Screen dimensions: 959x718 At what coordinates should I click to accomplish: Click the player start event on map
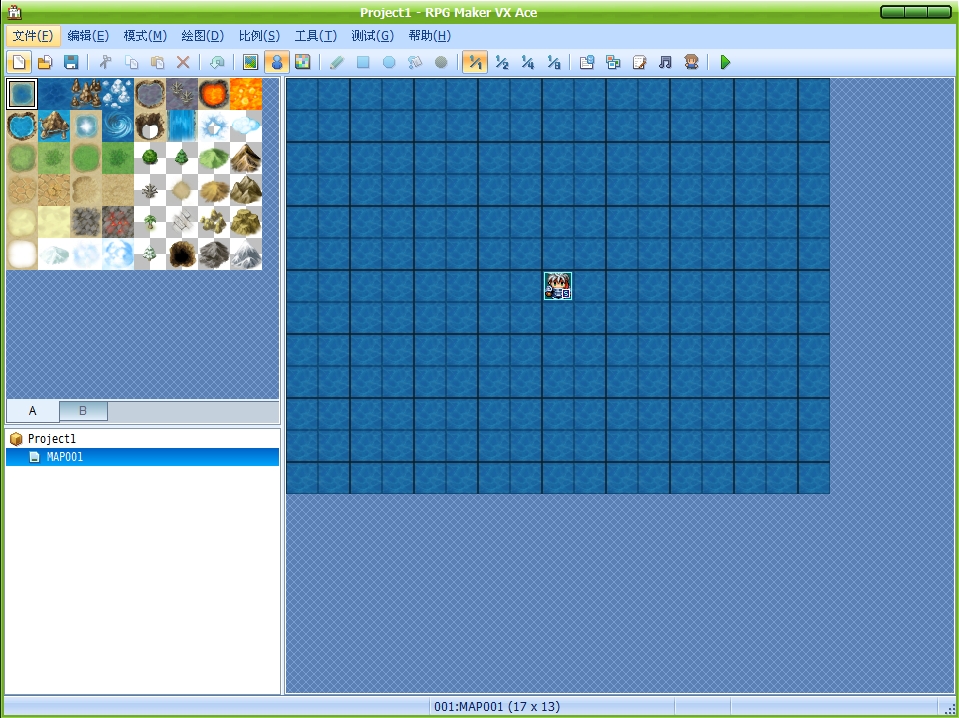point(558,286)
